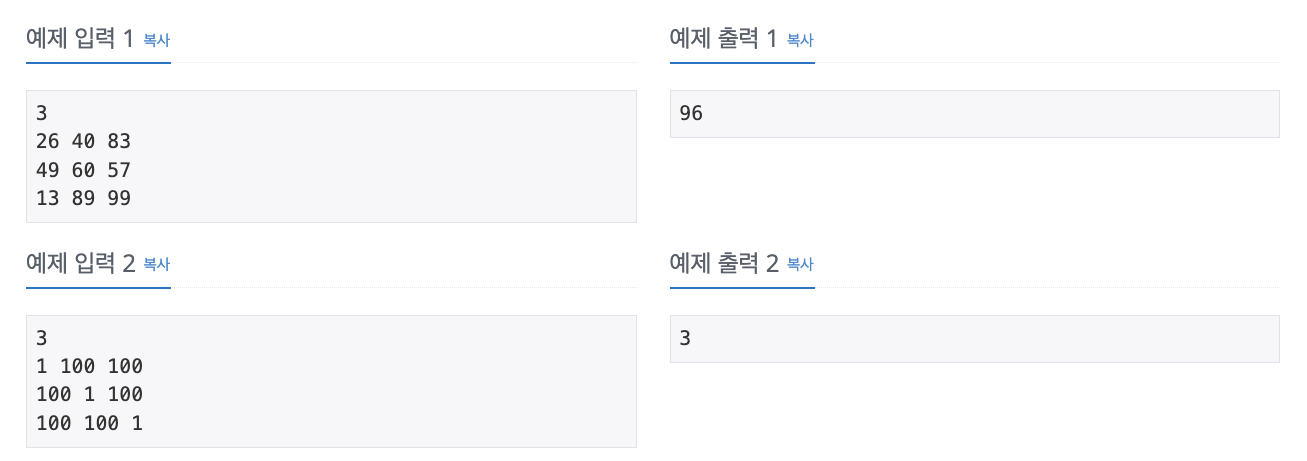
Task: Click the output value 3 in output 2
Action: 685,338
